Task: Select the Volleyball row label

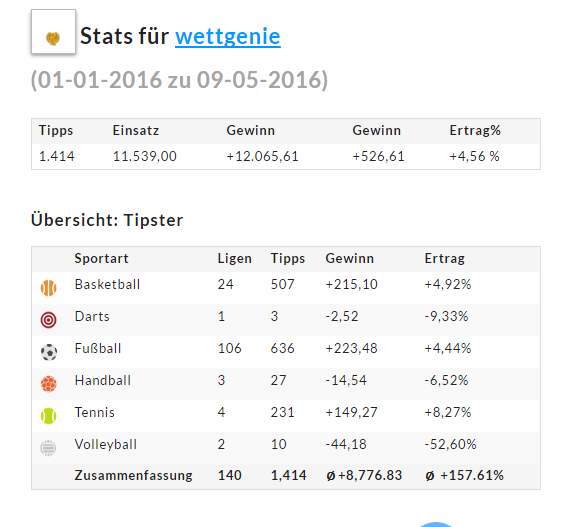Action: pyautogui.click(x=106, y=445)
